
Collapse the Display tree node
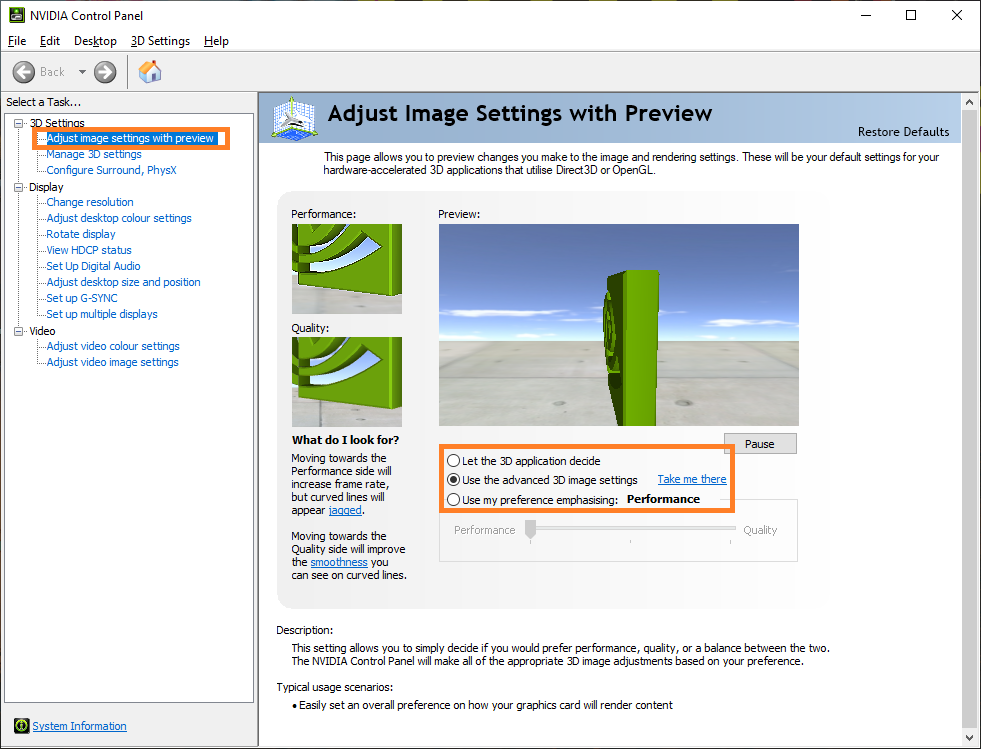point(19,187)
